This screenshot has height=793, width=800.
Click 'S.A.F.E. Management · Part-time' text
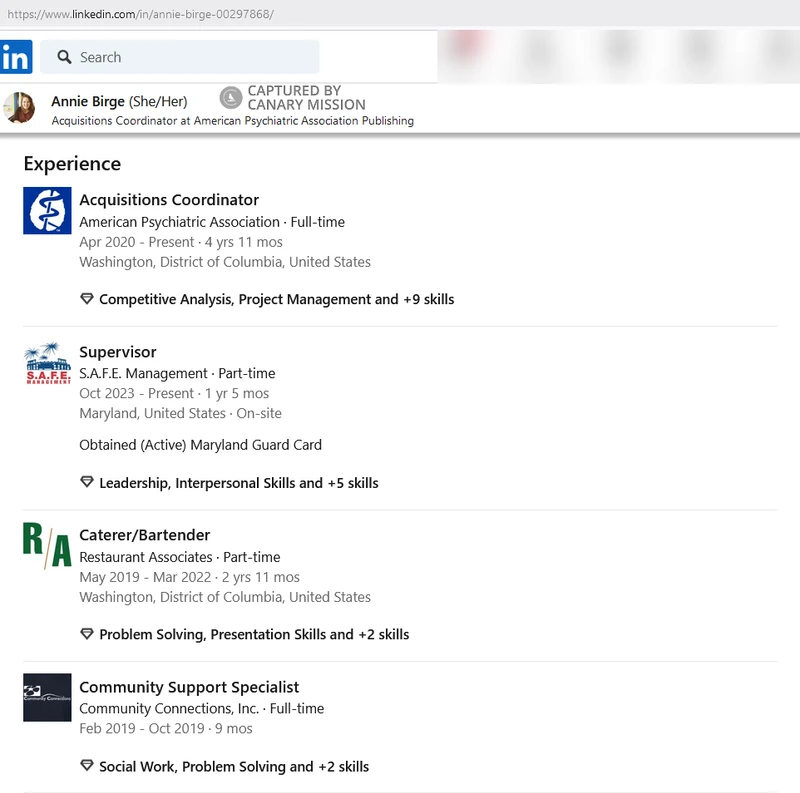click(x=177, y=373)
